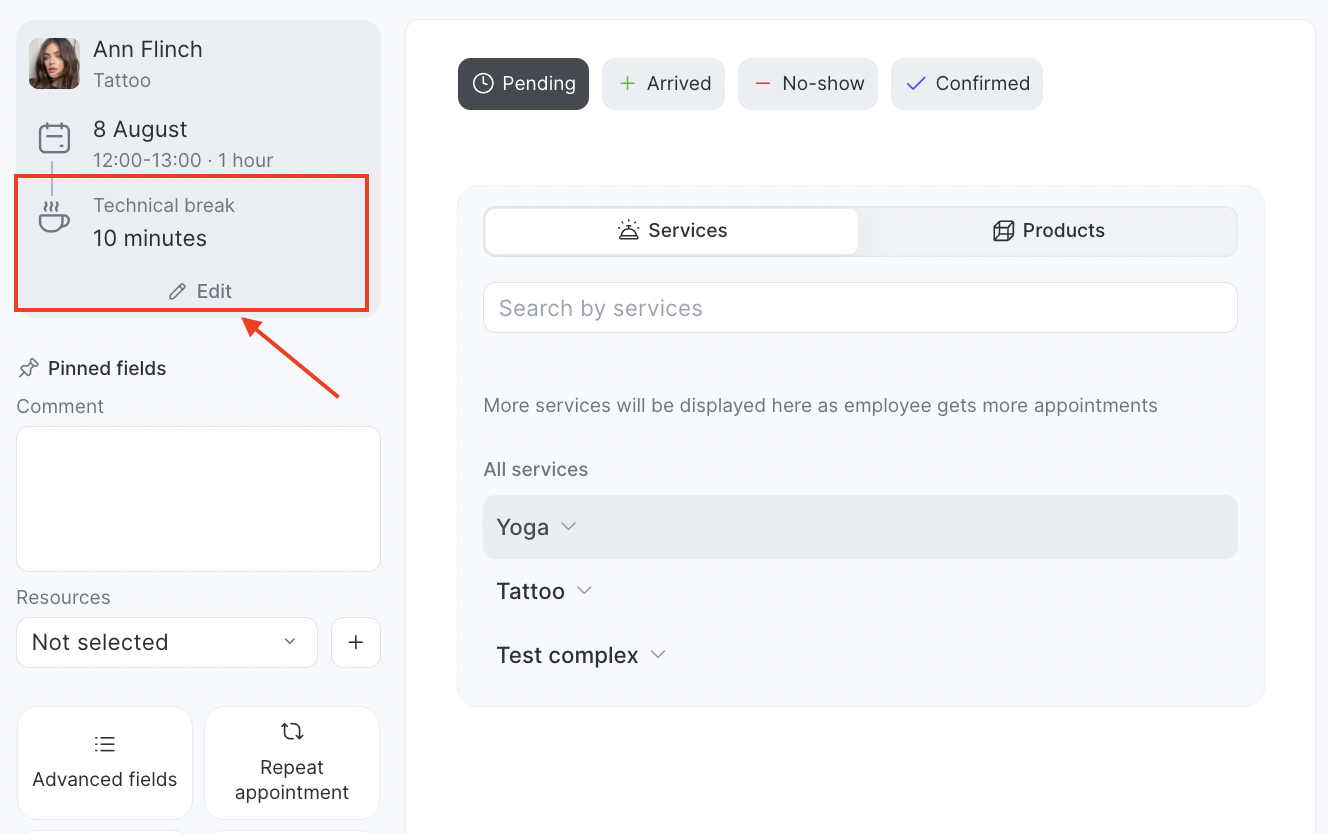
Task: Focus the Search by services field
Action: [860, 308]
